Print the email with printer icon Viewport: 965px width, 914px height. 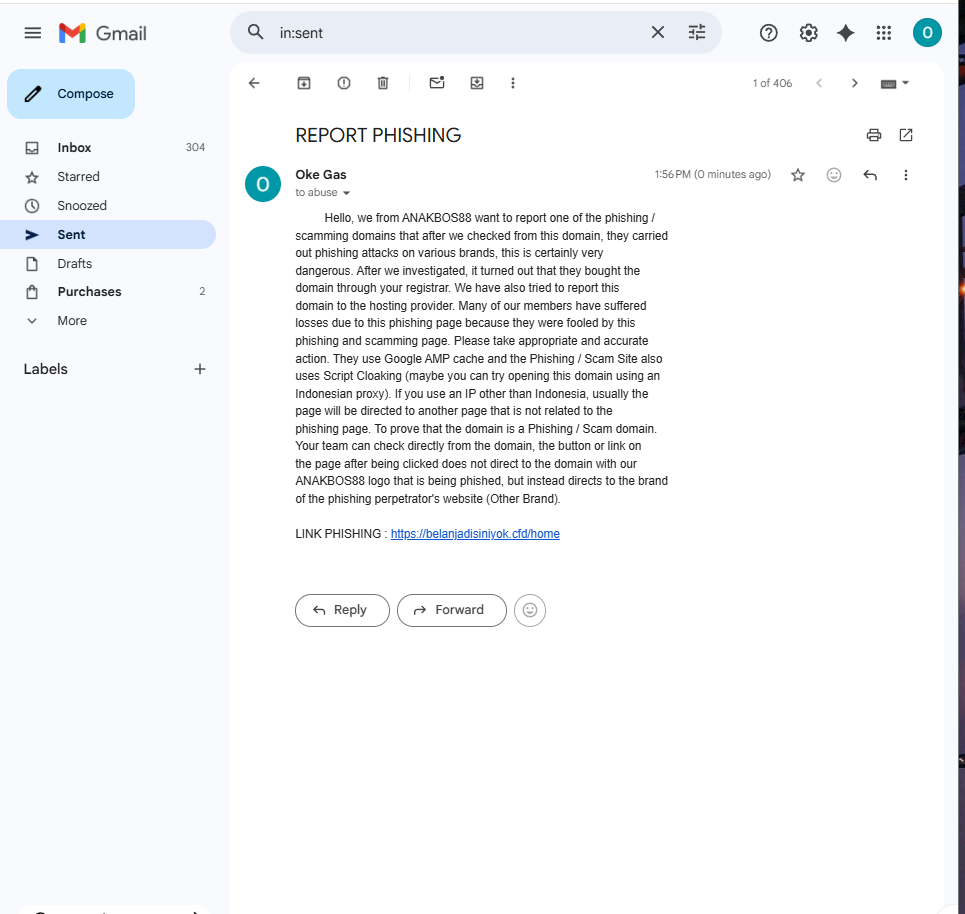tap(873, 135)
